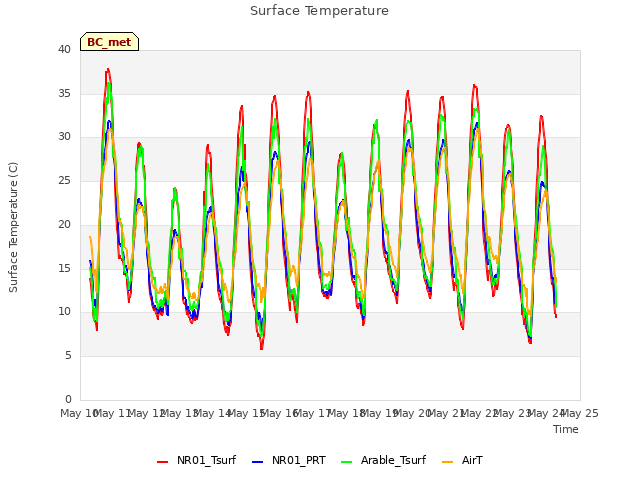This screenshot has width=640, height=480.
Task: Click the 10 y-axis tick label
Action: point(64,311)
